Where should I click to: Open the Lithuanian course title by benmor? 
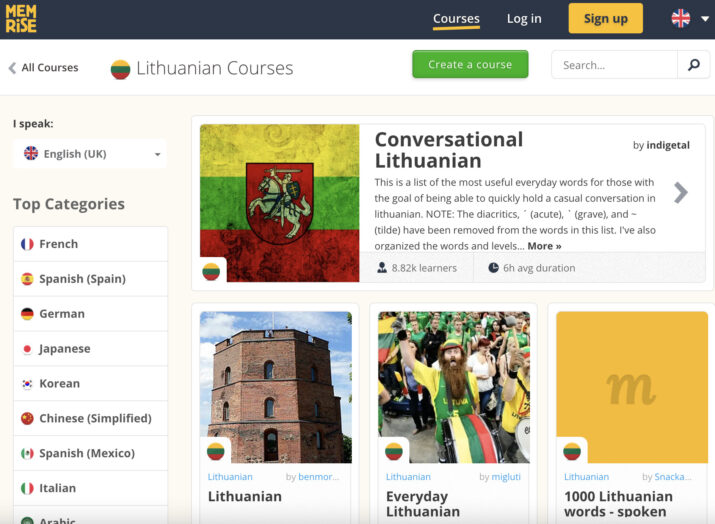pyautogui.click(x=244, y=496)
